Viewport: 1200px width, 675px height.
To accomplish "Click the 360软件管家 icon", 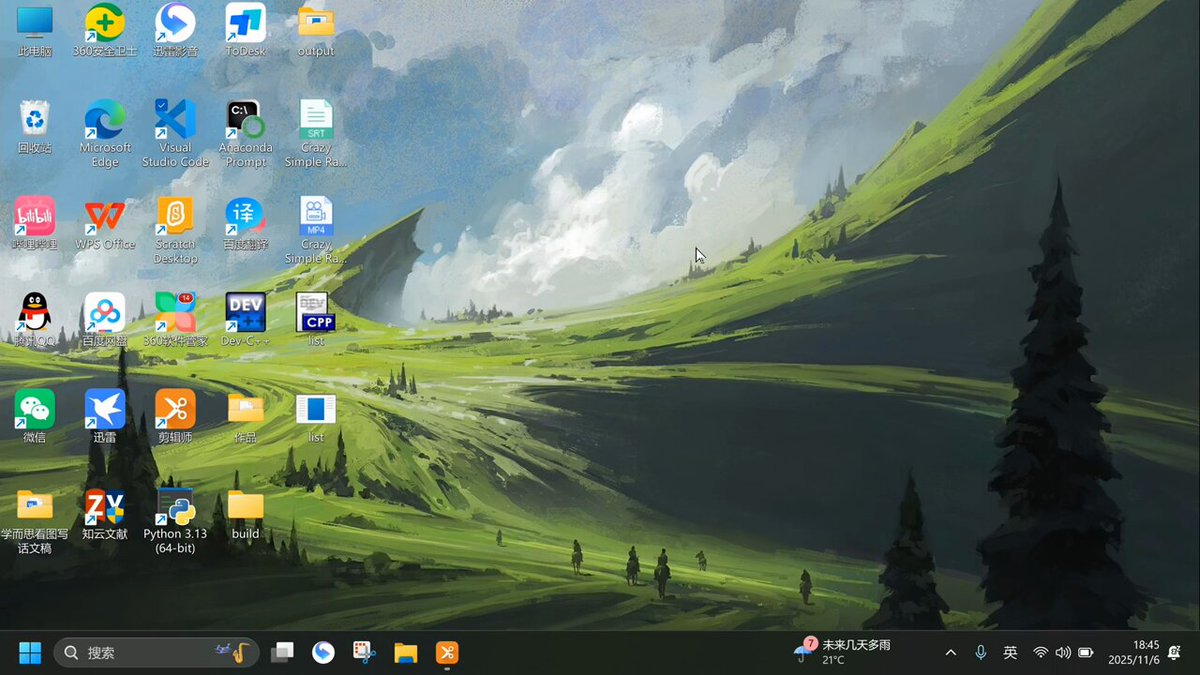I will pyautogui.click(x=175, y=320).
